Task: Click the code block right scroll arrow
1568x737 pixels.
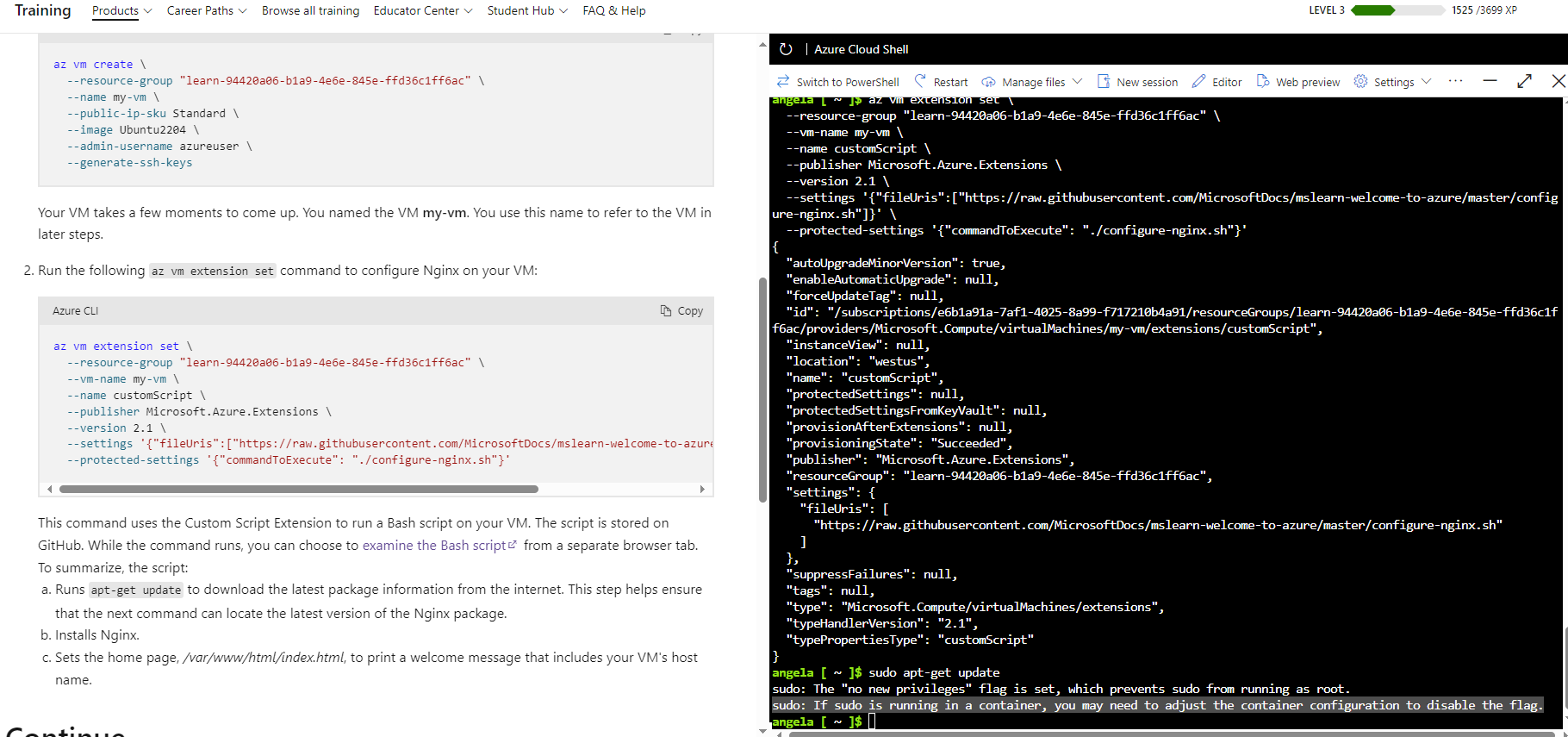Action: tap(702, 489)
